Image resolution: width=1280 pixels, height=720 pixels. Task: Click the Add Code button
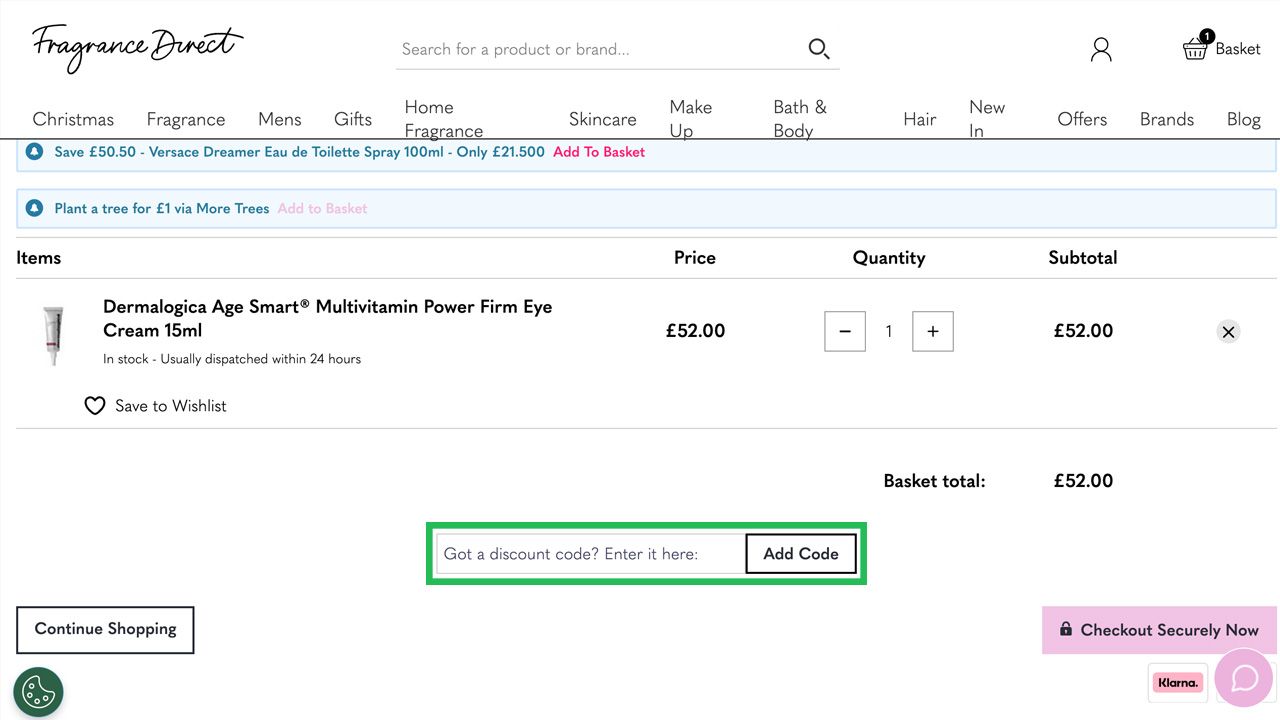point(801,554)
